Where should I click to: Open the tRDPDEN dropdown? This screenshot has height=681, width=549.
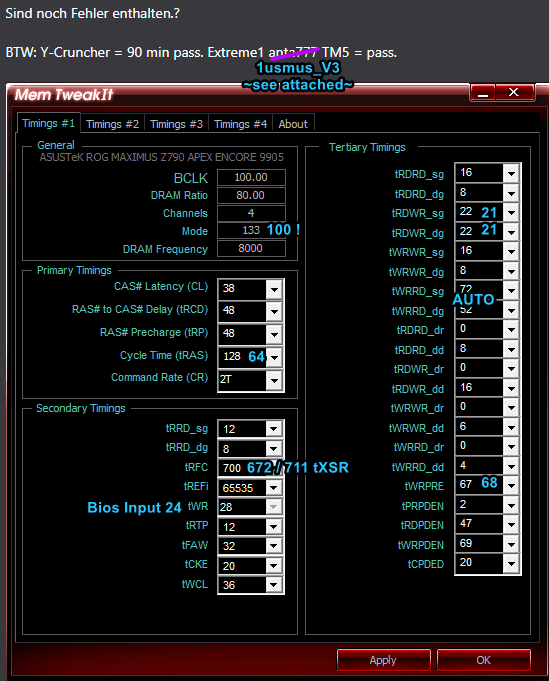[x=511, y=525]
